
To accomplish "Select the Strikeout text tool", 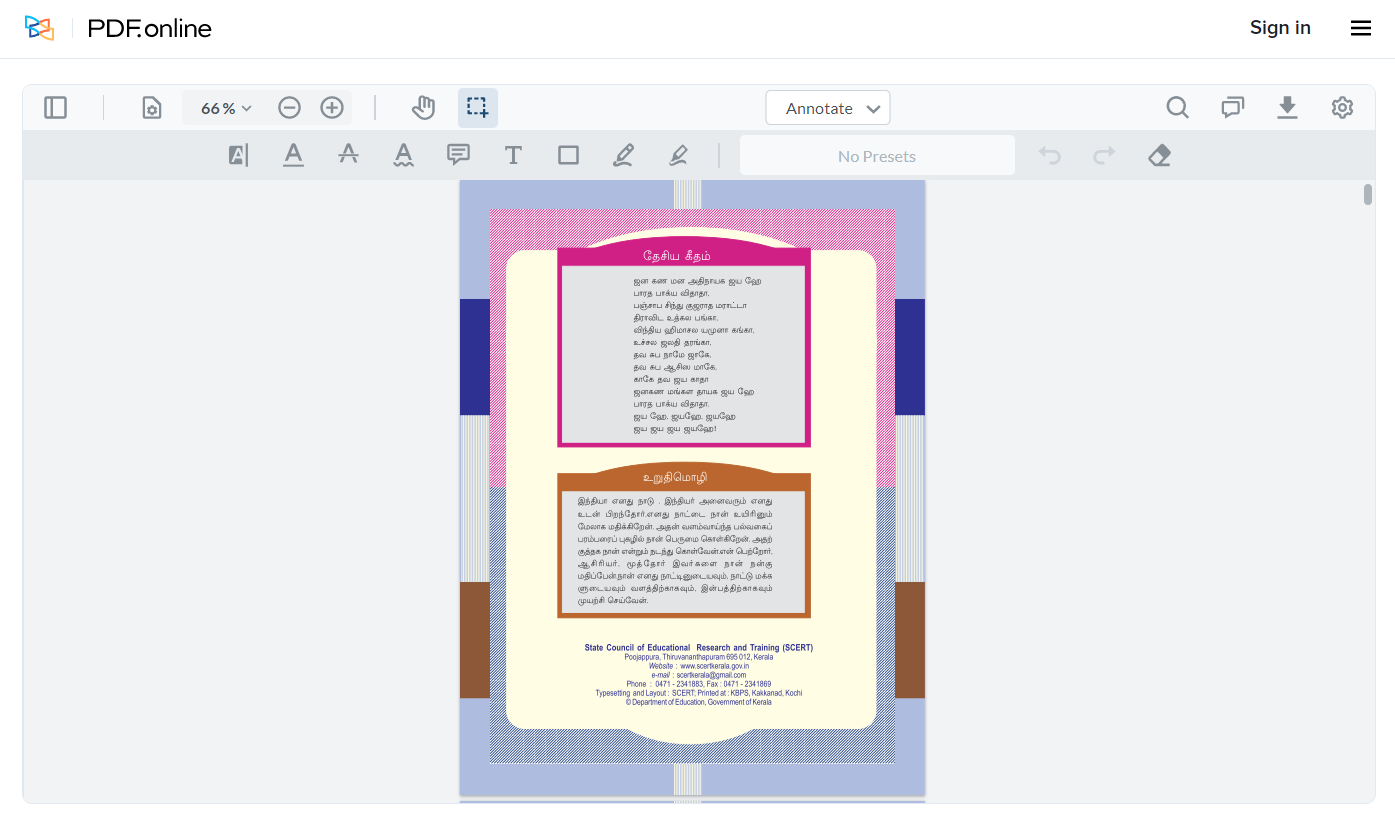I will pos(348,155).
